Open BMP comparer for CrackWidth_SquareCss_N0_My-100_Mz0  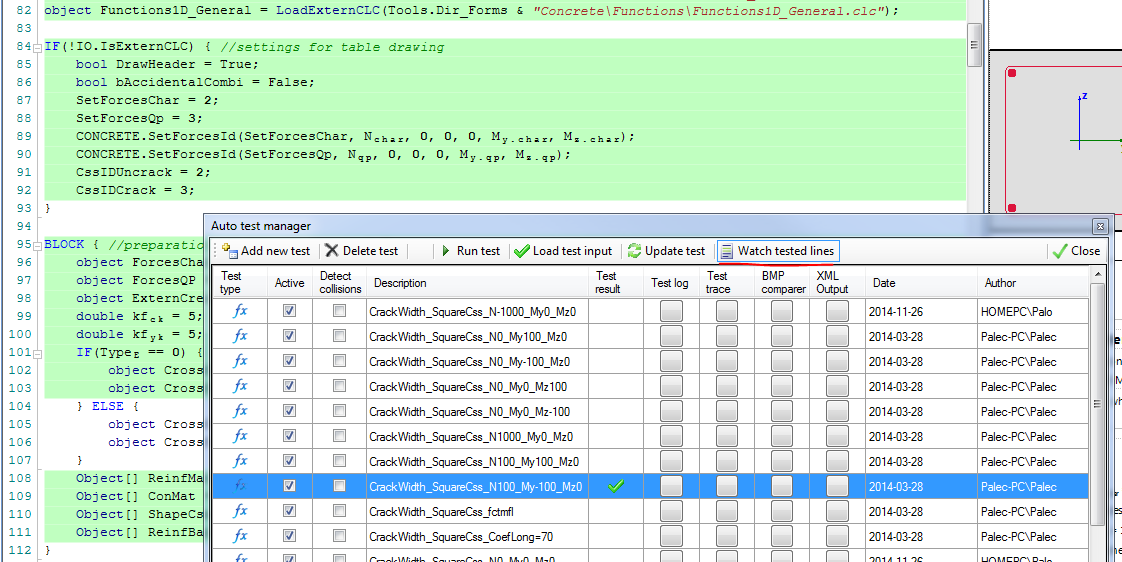pos(782,362)
